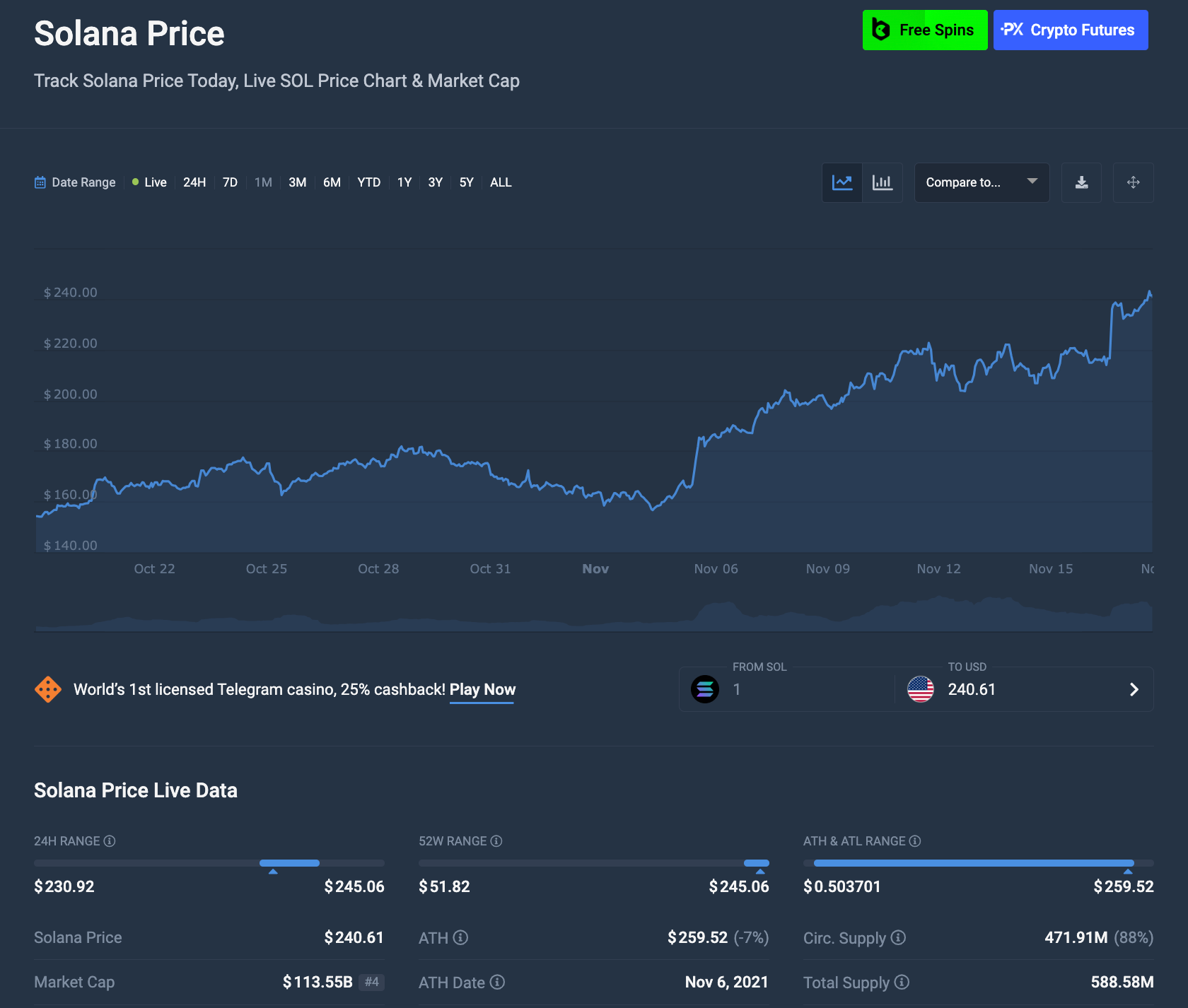Show info tooltip for Circ. Supply
The image size is (1188, 1008).
click(x=898, y=937)
